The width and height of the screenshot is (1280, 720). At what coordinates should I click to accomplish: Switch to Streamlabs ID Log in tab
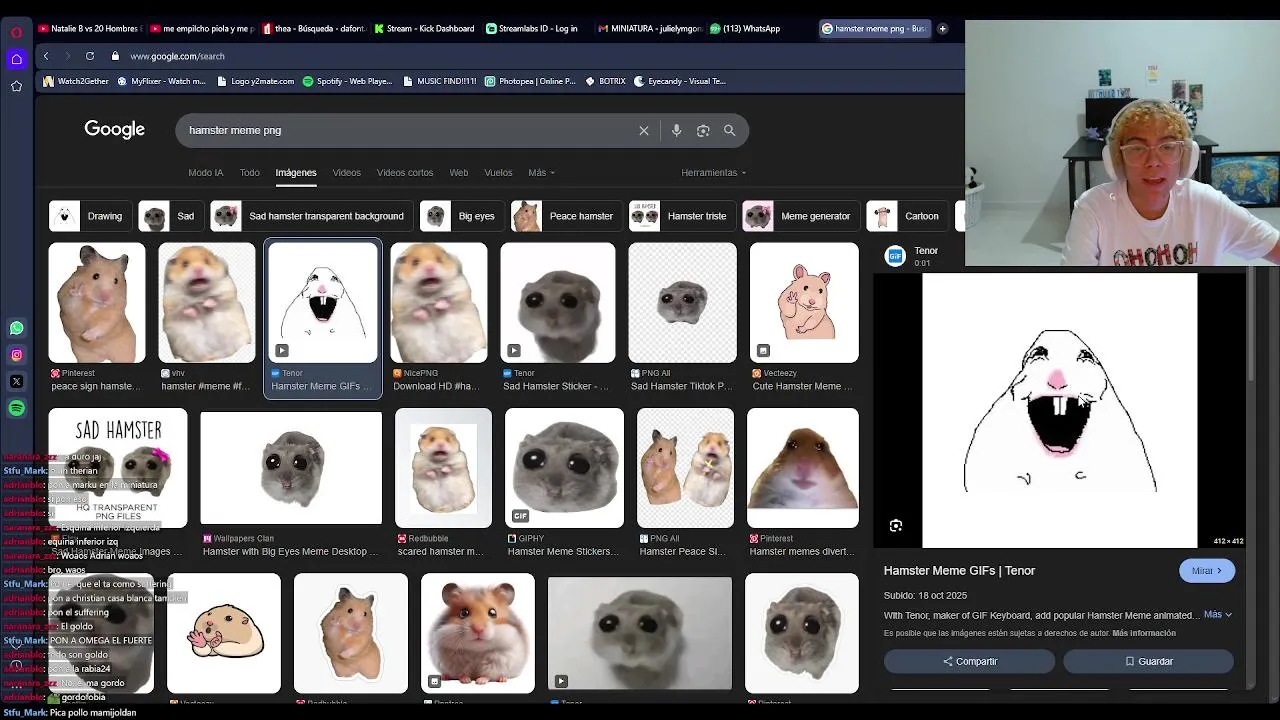click(532, 29)
